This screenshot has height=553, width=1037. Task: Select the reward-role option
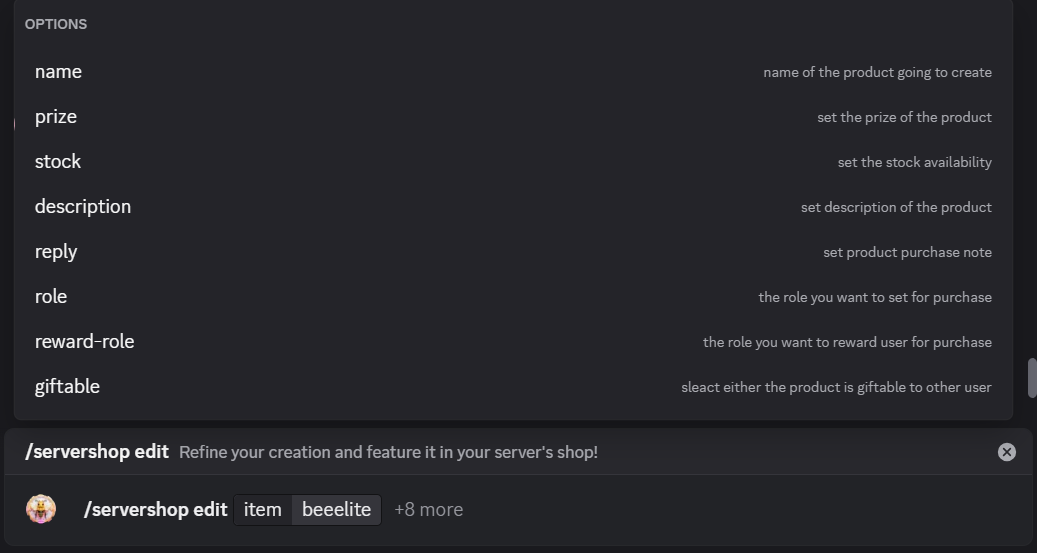84,342
